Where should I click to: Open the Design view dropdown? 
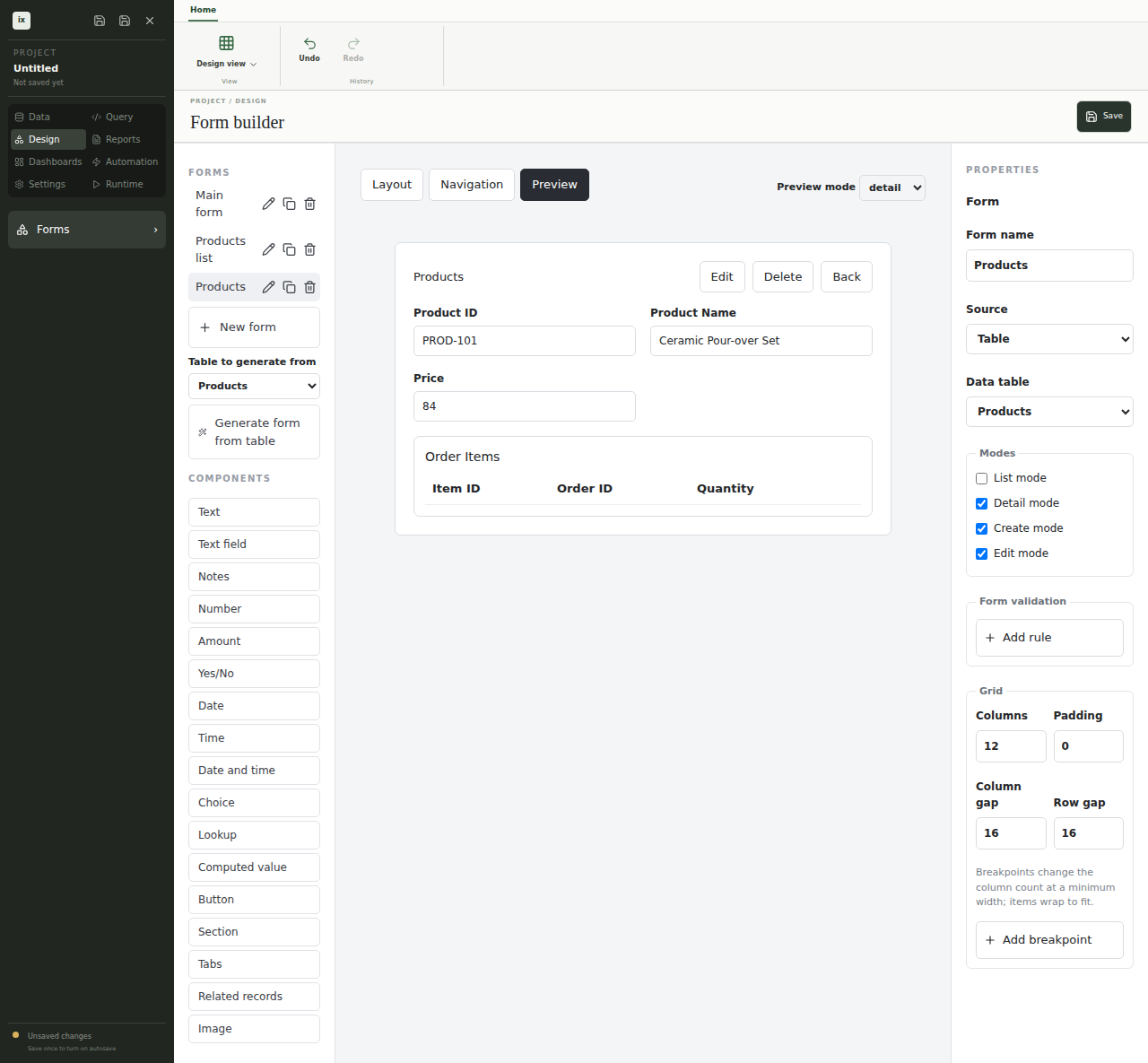(227, 52)
